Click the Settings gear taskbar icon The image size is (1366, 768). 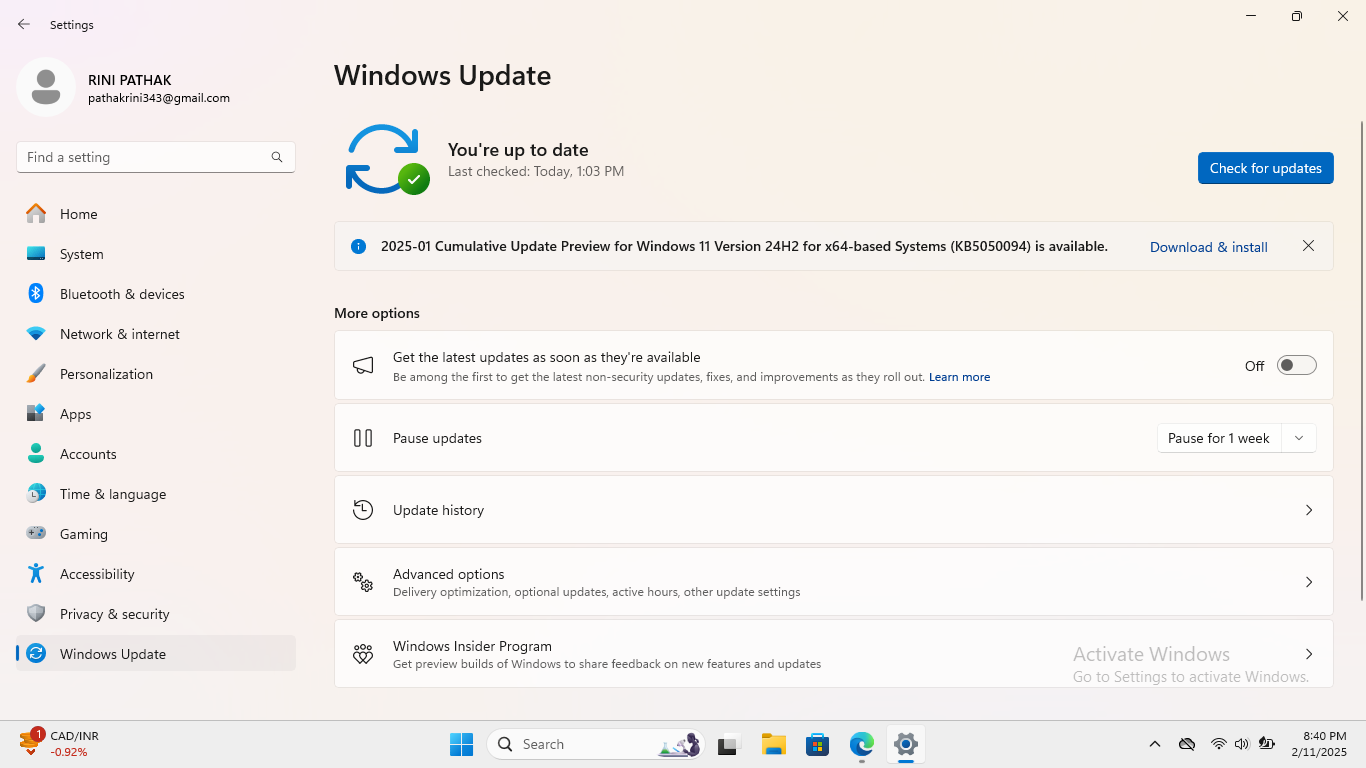(906, 744)
